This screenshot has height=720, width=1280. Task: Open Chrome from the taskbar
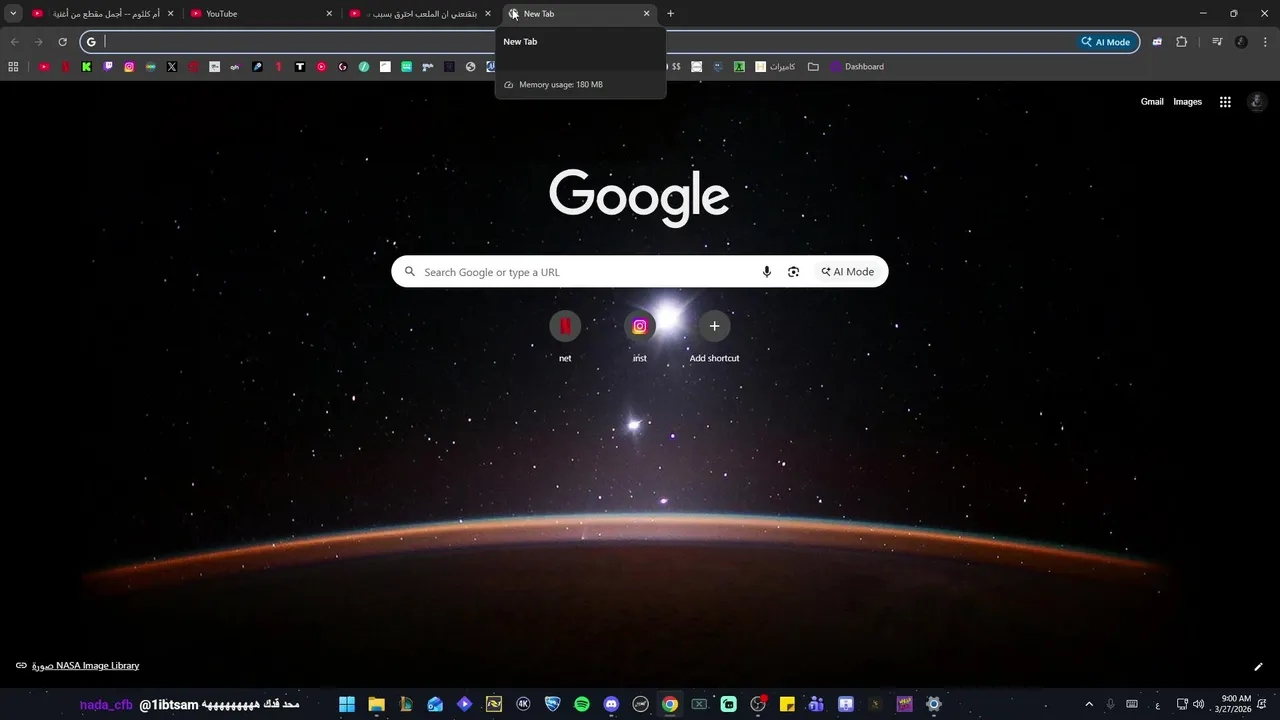tap(670, 704)
